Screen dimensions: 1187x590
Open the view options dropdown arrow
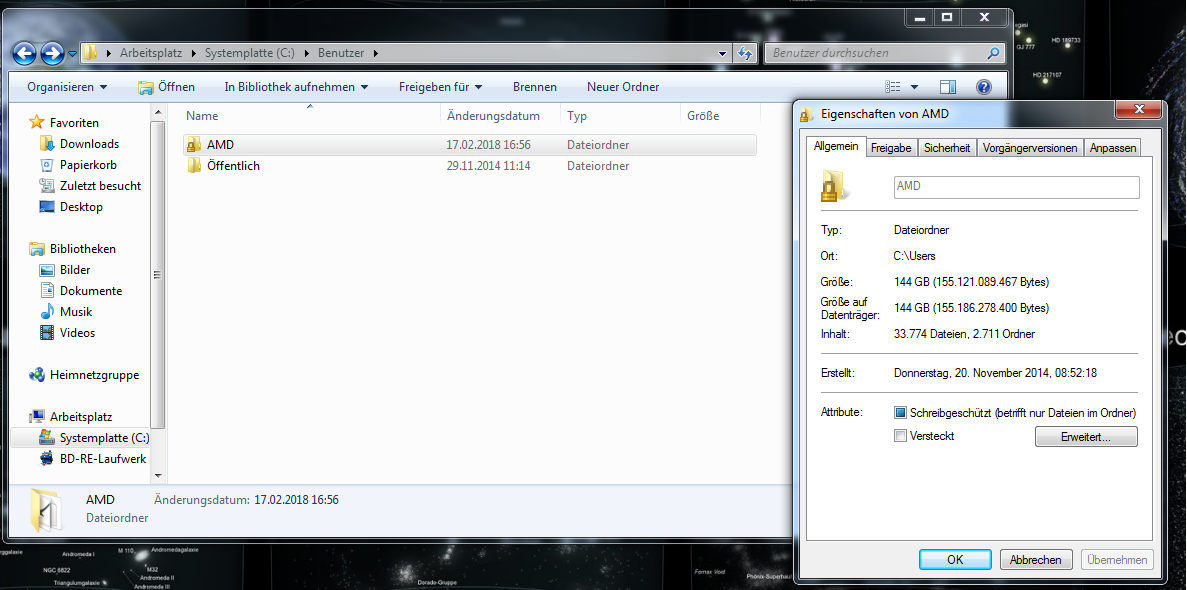click(x=914, y=87)
